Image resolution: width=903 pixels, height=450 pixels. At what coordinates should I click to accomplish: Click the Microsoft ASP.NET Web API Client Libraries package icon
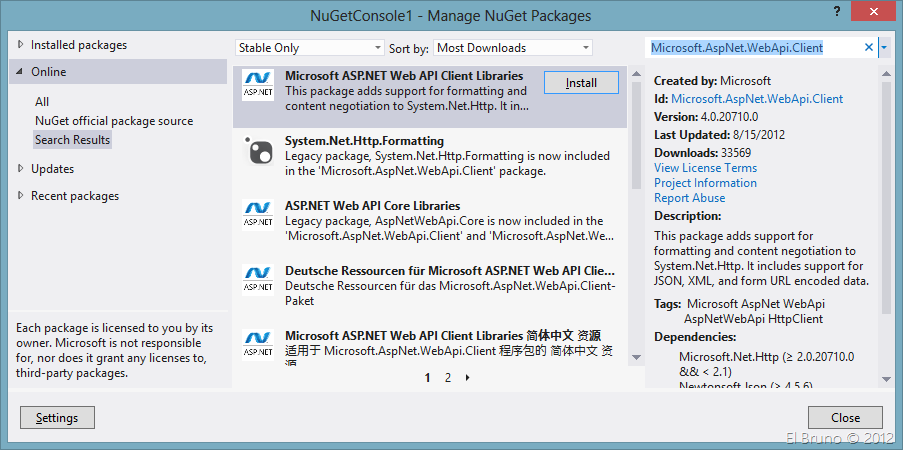click(258, 85)
